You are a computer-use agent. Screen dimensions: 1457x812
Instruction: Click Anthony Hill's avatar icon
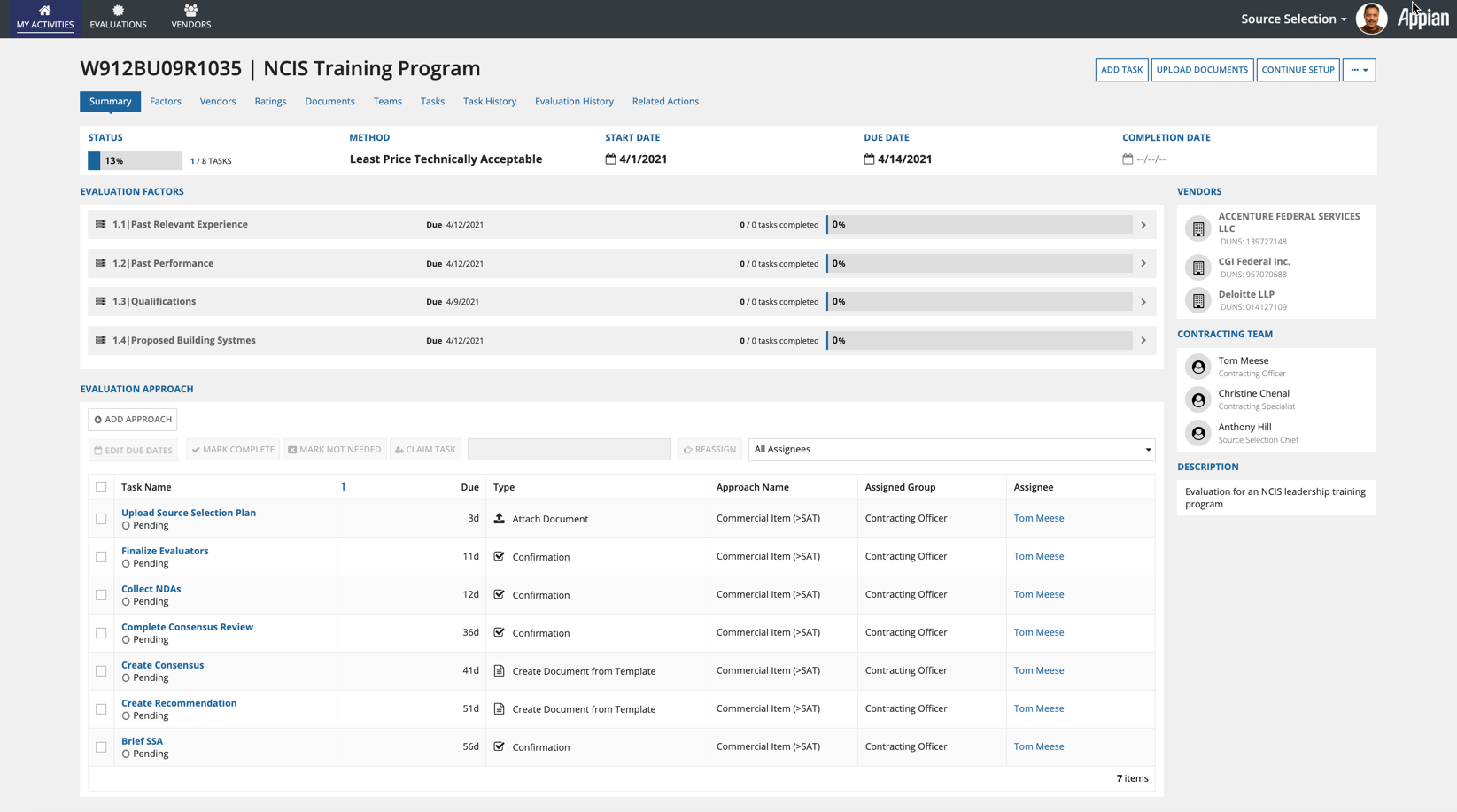coord(1198,433)
